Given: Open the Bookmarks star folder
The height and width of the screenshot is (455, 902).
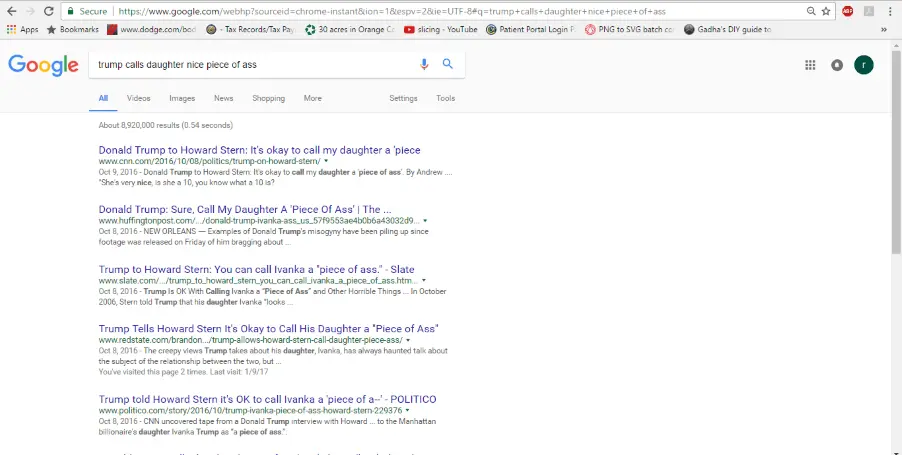Looking at the screenshot, I should coord(72,29).
